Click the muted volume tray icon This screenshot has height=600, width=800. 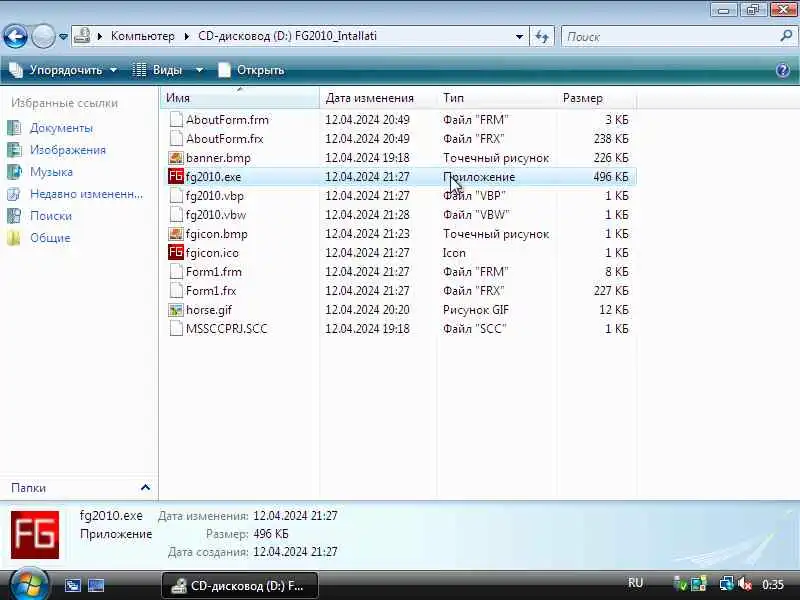(745, 584)
